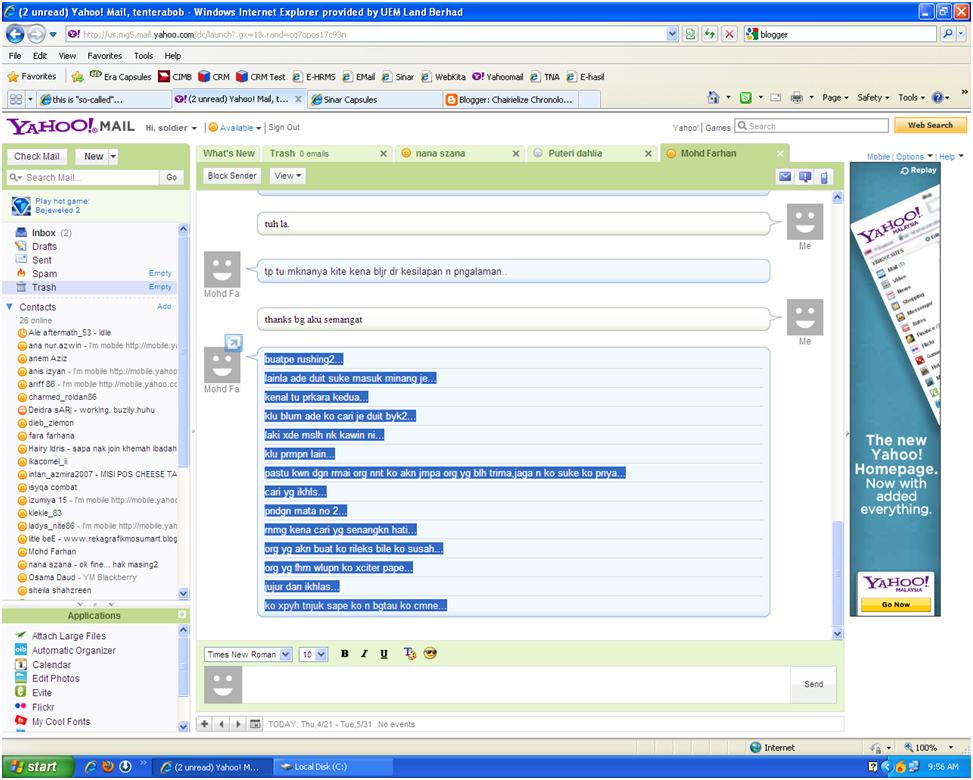The width and height of the screenshot is (973, 780).
Task: Open the Inbox folder
Action: coord(43,233)
